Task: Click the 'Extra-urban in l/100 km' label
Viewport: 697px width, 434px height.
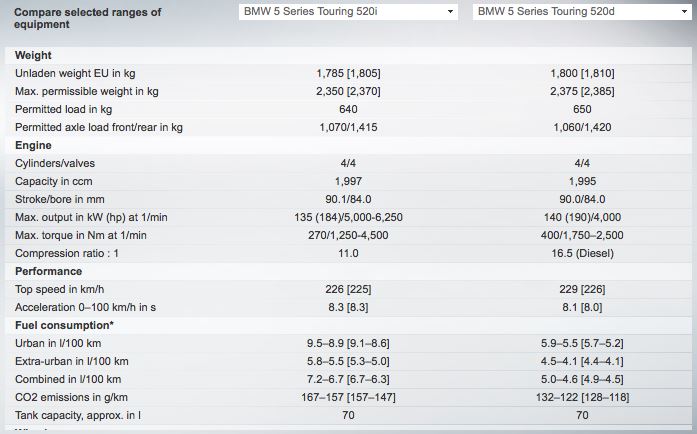Action: (x=72, y=362)
